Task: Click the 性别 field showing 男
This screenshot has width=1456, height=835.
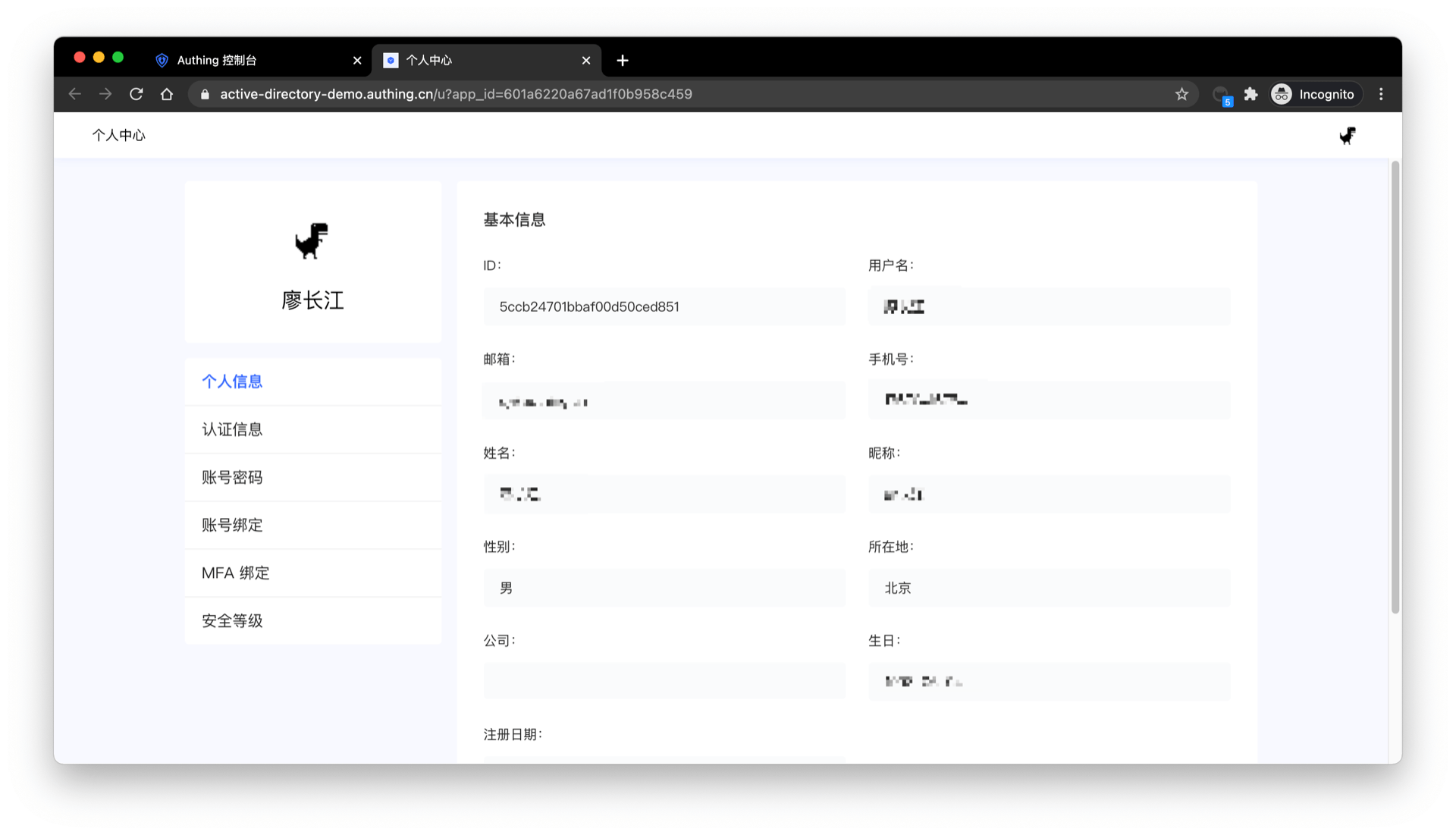Action: pos(664,588)
